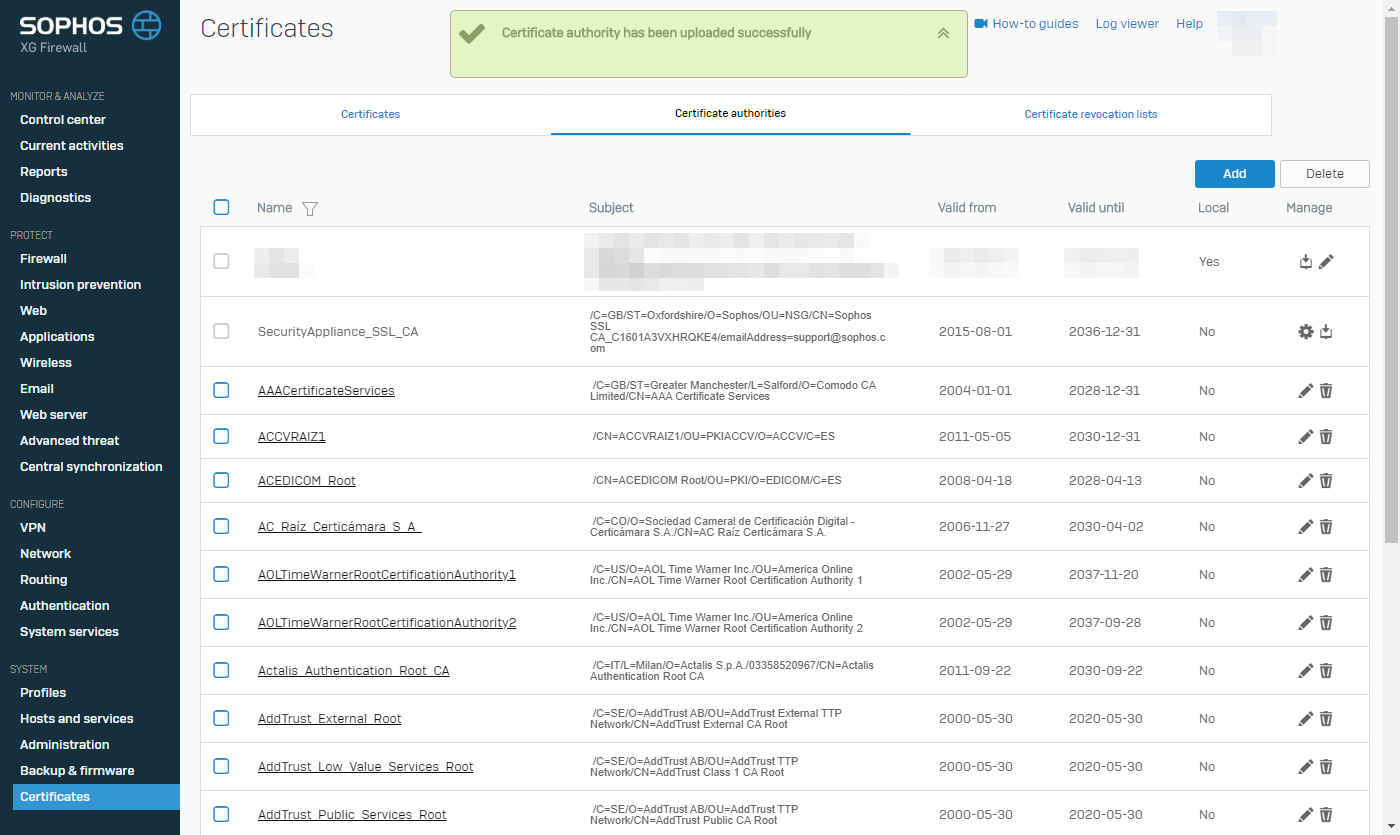Open the Log viewer link
Image resolution: width=1400 pixels, height=835 pixels.
click(x=1127, y=23)
